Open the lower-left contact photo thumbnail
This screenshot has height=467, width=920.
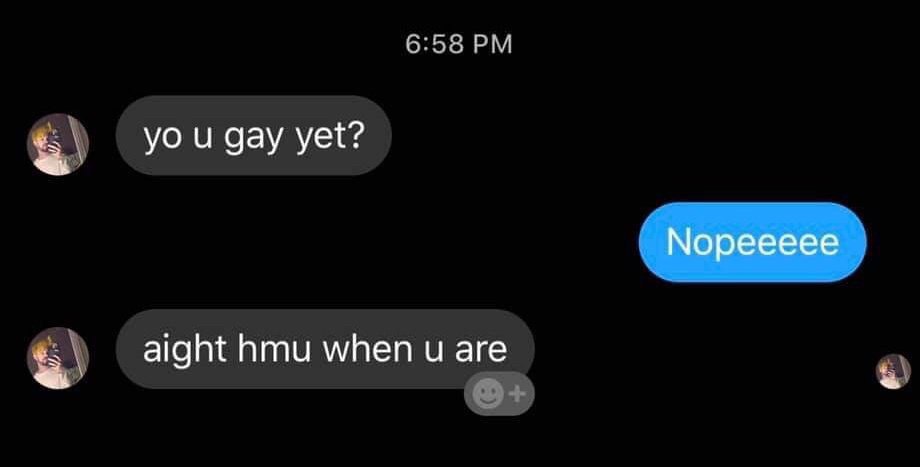58,358
